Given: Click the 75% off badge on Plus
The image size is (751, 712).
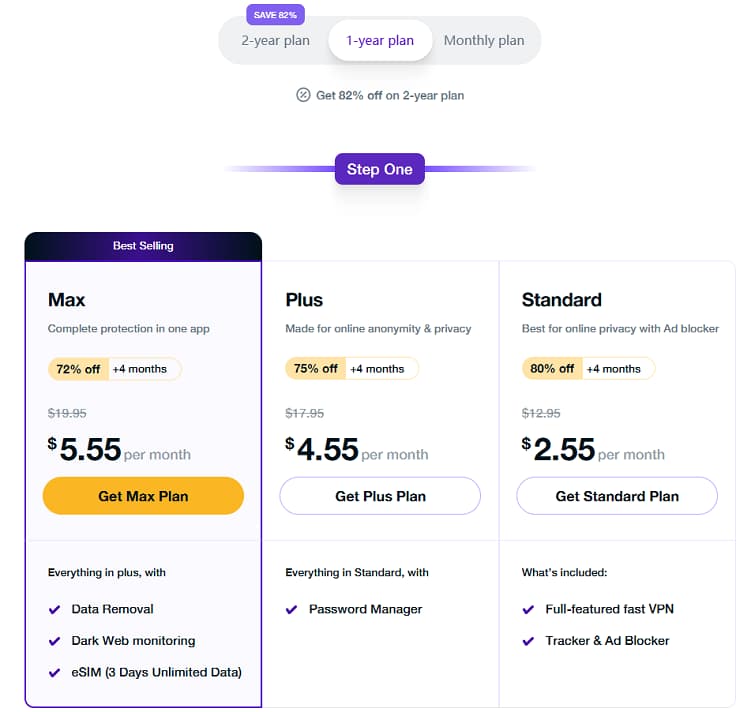Looking at the screenshot, I should coord(315,369).
